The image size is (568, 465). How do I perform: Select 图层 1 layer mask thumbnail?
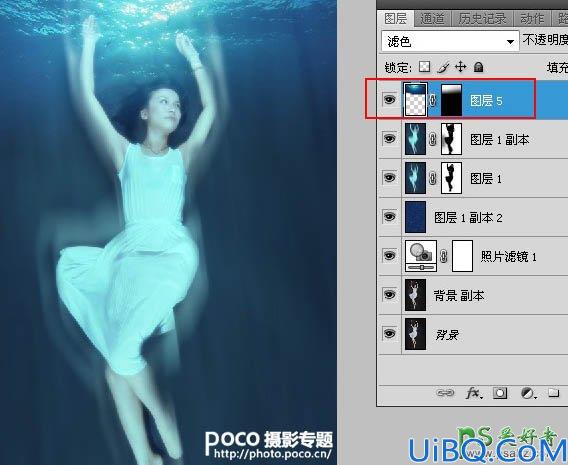click(451, 178)
